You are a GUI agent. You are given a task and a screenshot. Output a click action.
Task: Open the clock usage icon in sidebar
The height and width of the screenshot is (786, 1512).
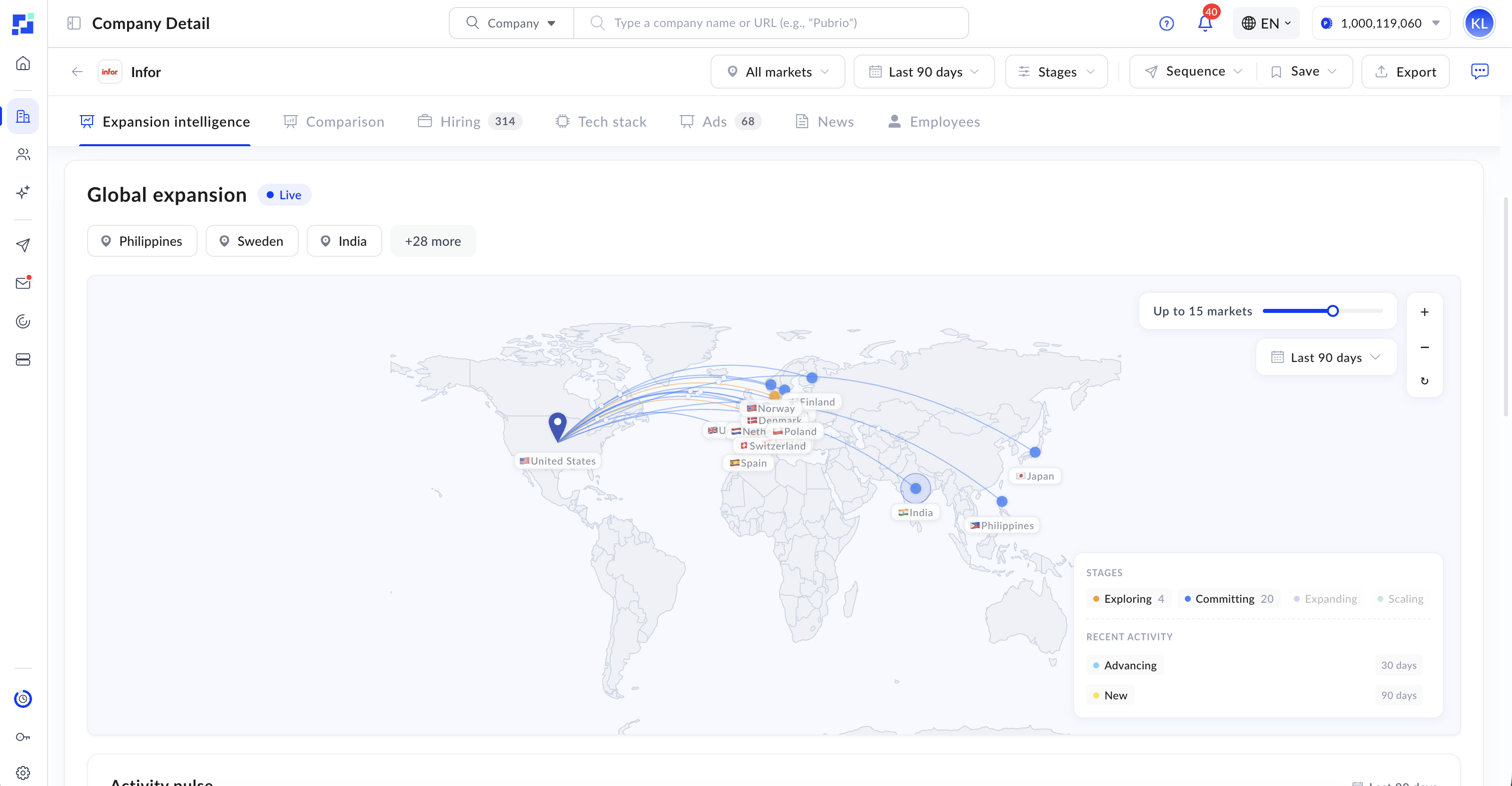tap(23, 698)
